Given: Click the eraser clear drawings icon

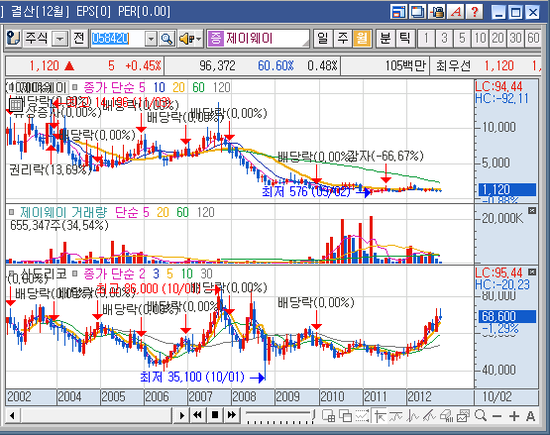Looking at the screenshot, I should coord(447,416).
